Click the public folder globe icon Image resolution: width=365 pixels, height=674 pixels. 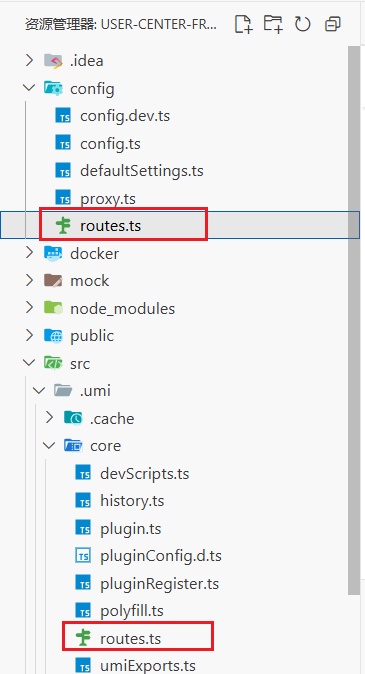(x=53, y=336)
